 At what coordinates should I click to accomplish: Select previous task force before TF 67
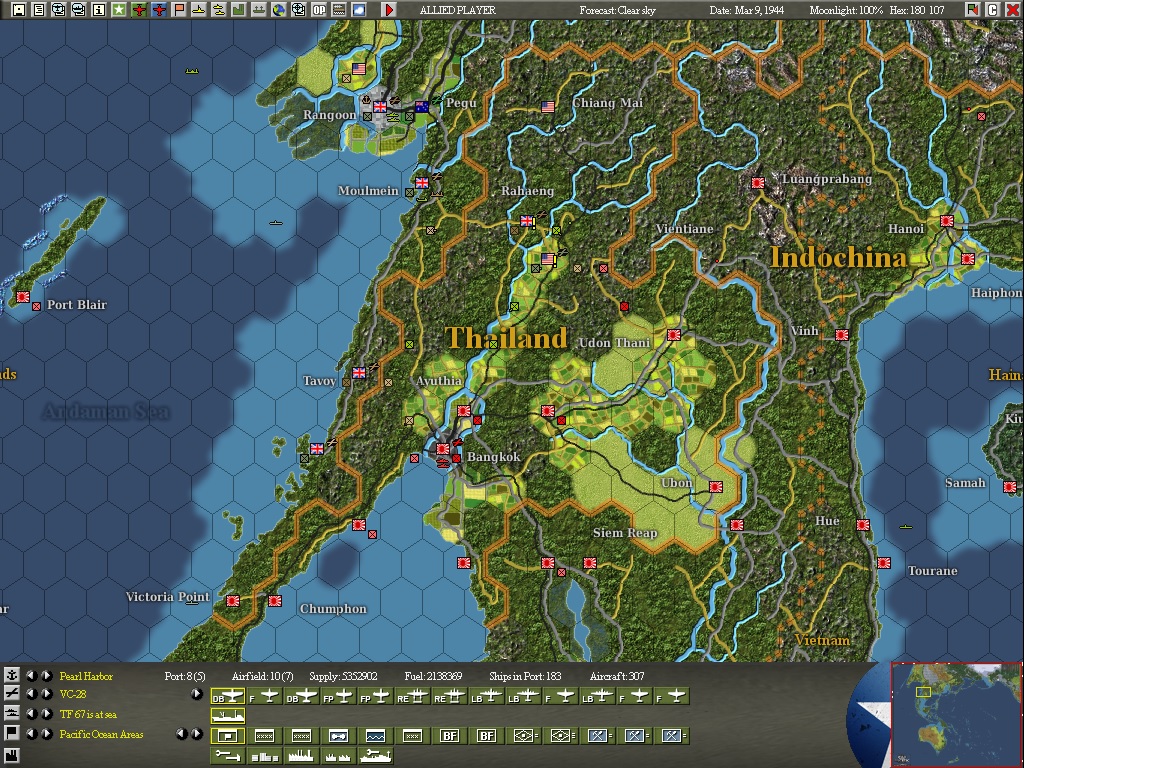[x=31, y=714]
